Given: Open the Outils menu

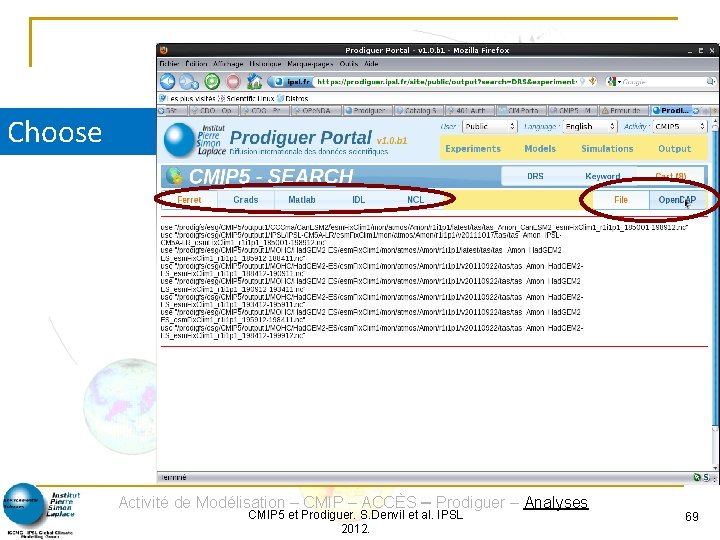Looking at the screenshot, I should pos(349,64).
